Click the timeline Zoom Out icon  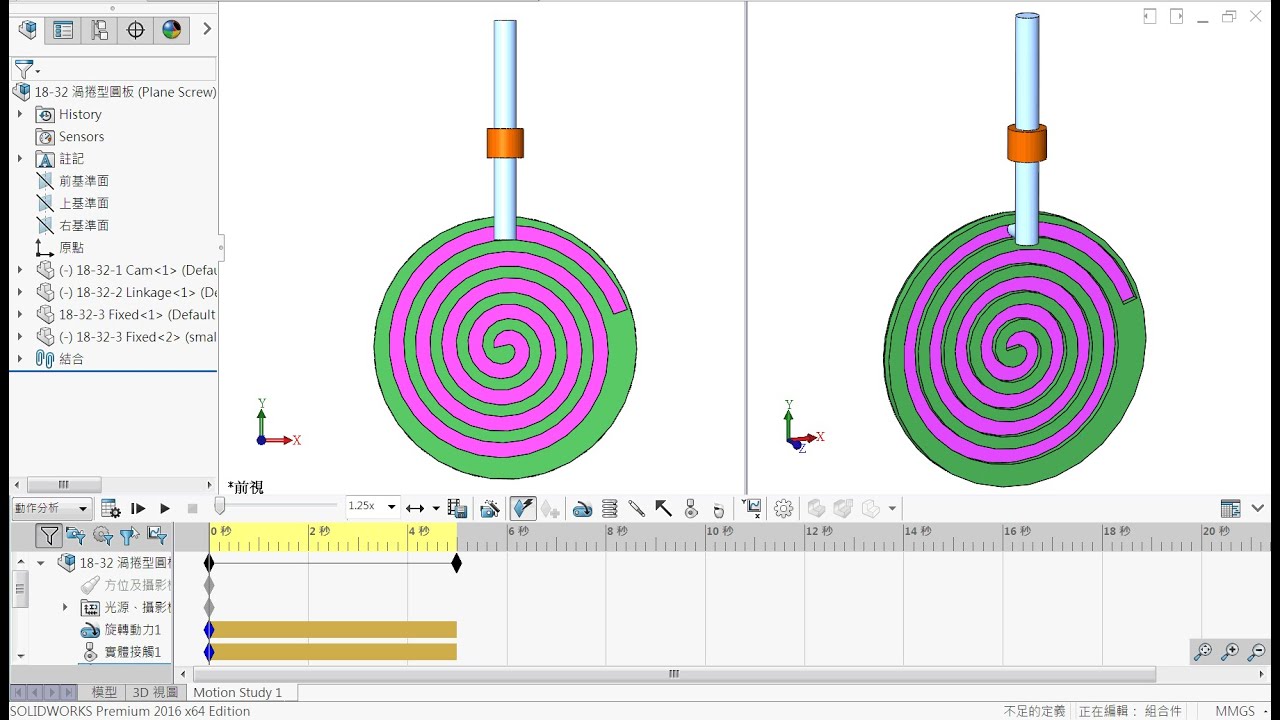coord(1257,652)
